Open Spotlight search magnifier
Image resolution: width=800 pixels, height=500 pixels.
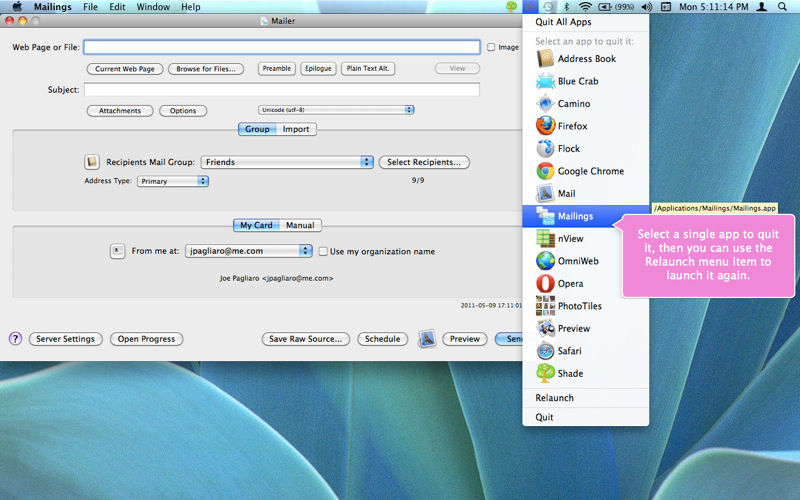782,7
